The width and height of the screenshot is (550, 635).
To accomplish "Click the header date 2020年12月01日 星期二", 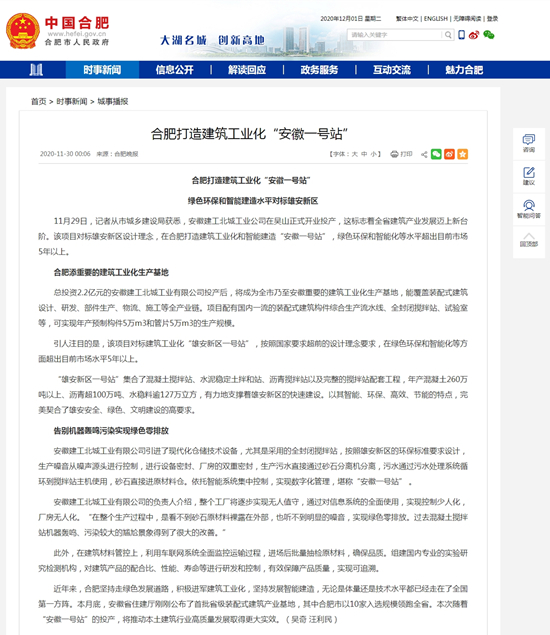I will tap(351, 19).
